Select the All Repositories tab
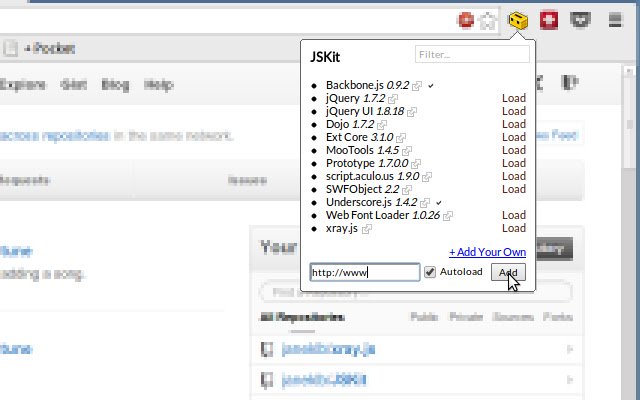Viewport: 640px width, 400px height. (302, 317)
